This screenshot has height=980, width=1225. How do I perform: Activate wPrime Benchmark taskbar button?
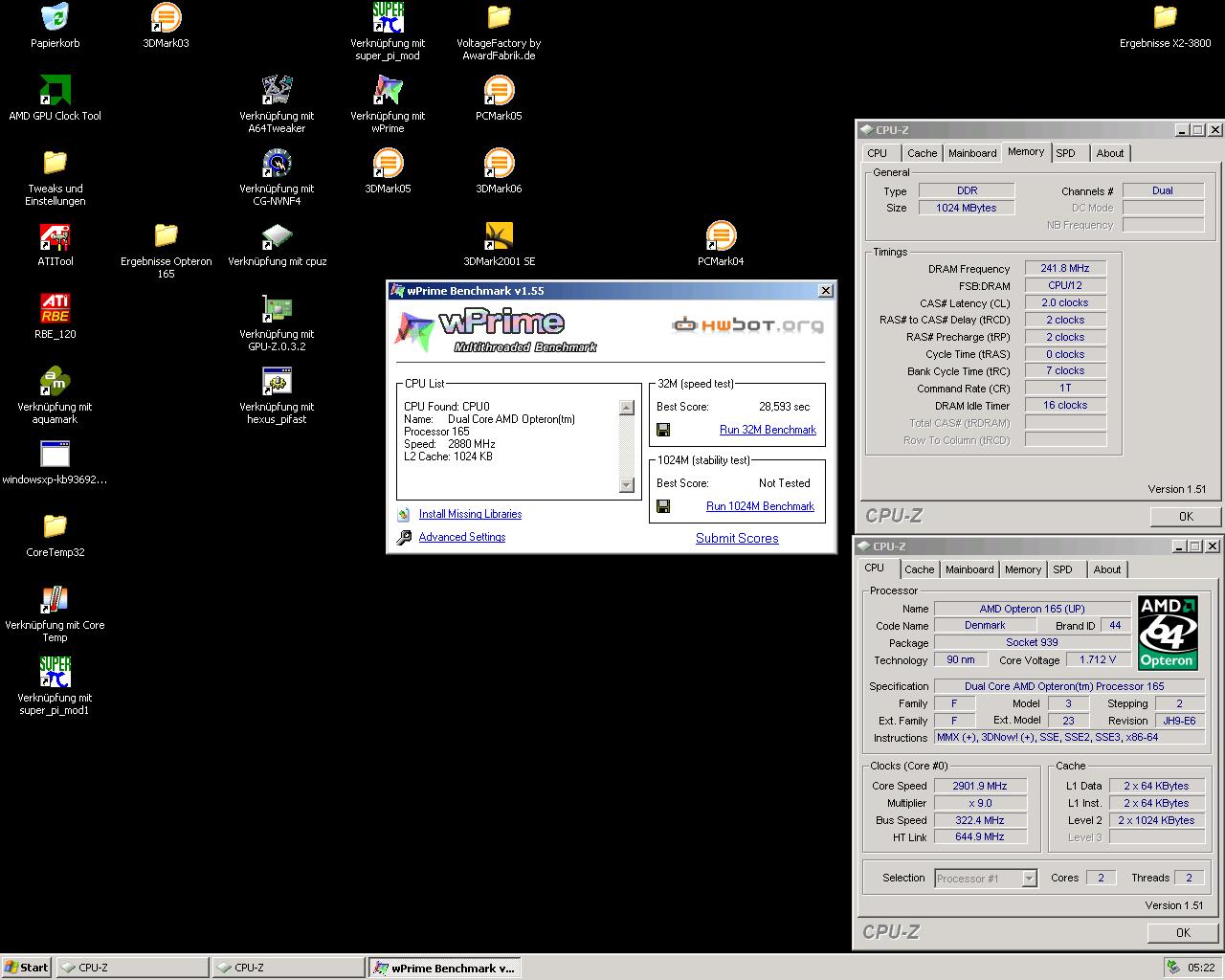(x=444, y=968)
